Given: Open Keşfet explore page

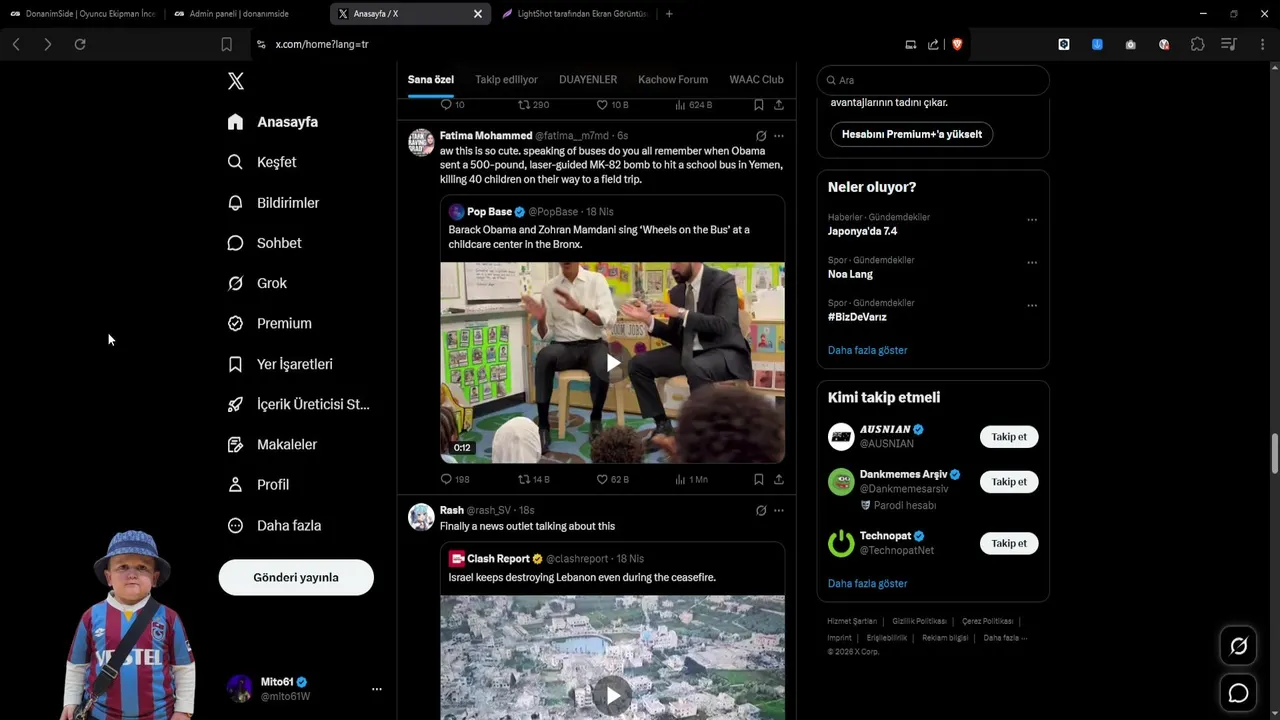Looking at the screenshot, I should [262, 162].
